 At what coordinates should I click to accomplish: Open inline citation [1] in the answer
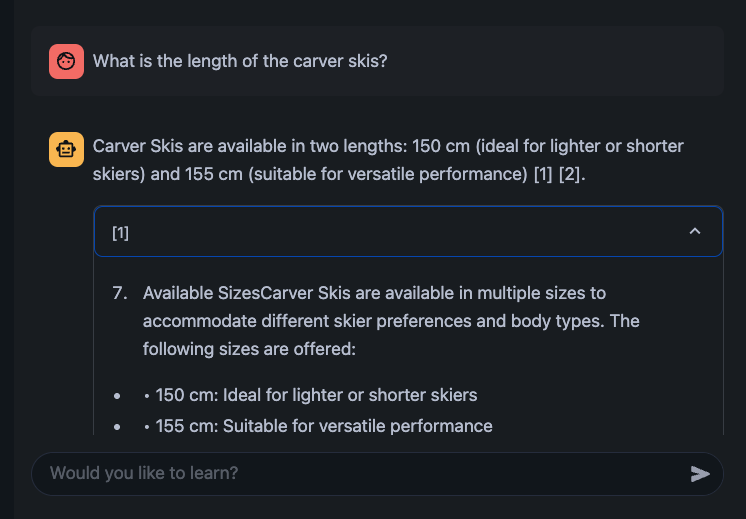click(543, 174)
